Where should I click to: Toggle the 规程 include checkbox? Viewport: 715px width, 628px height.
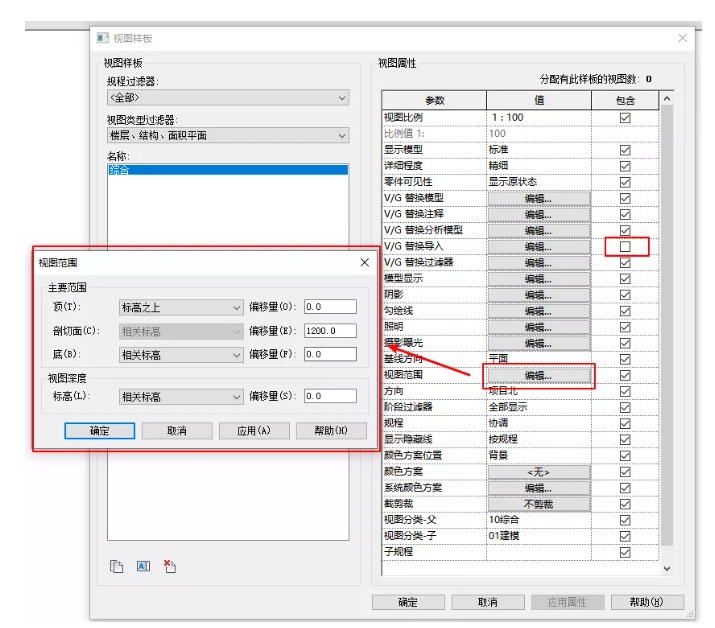click(x=625, y=424)
